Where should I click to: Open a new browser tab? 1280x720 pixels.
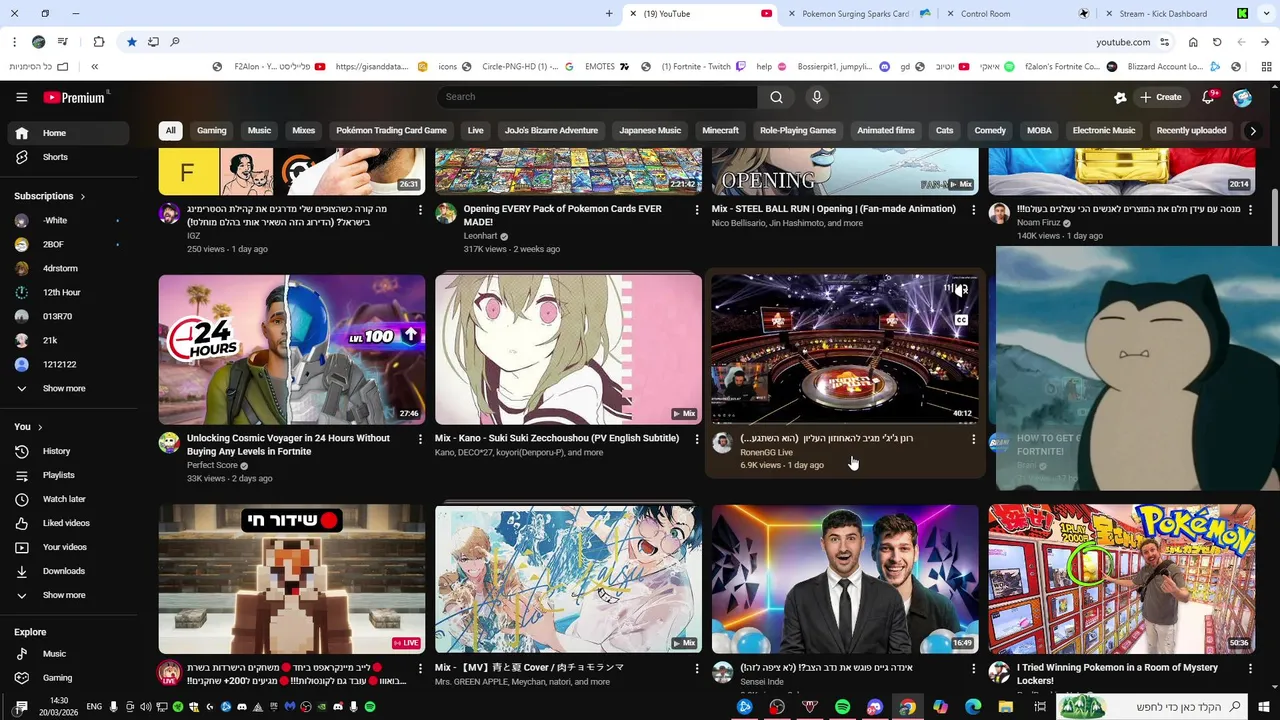click(x=609, y=14)
